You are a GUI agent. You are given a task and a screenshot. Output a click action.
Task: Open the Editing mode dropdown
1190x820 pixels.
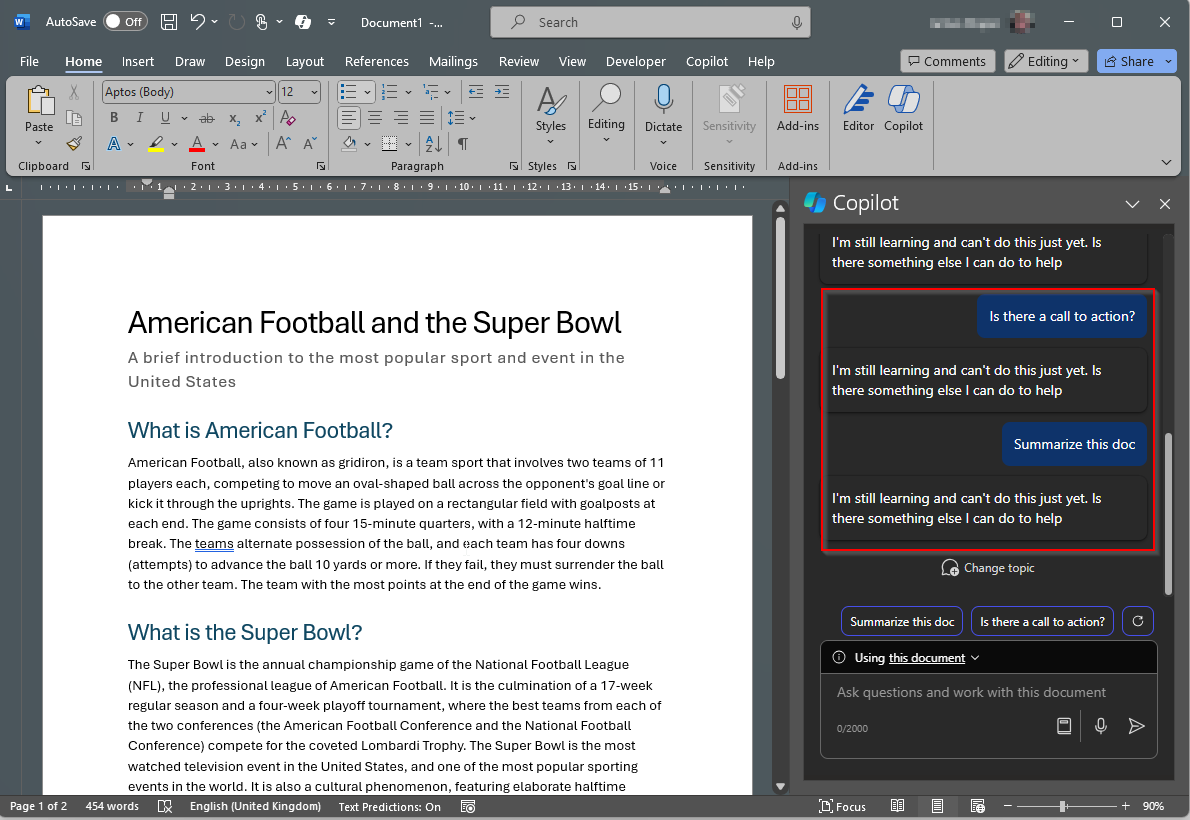(x=1045, y=60)
